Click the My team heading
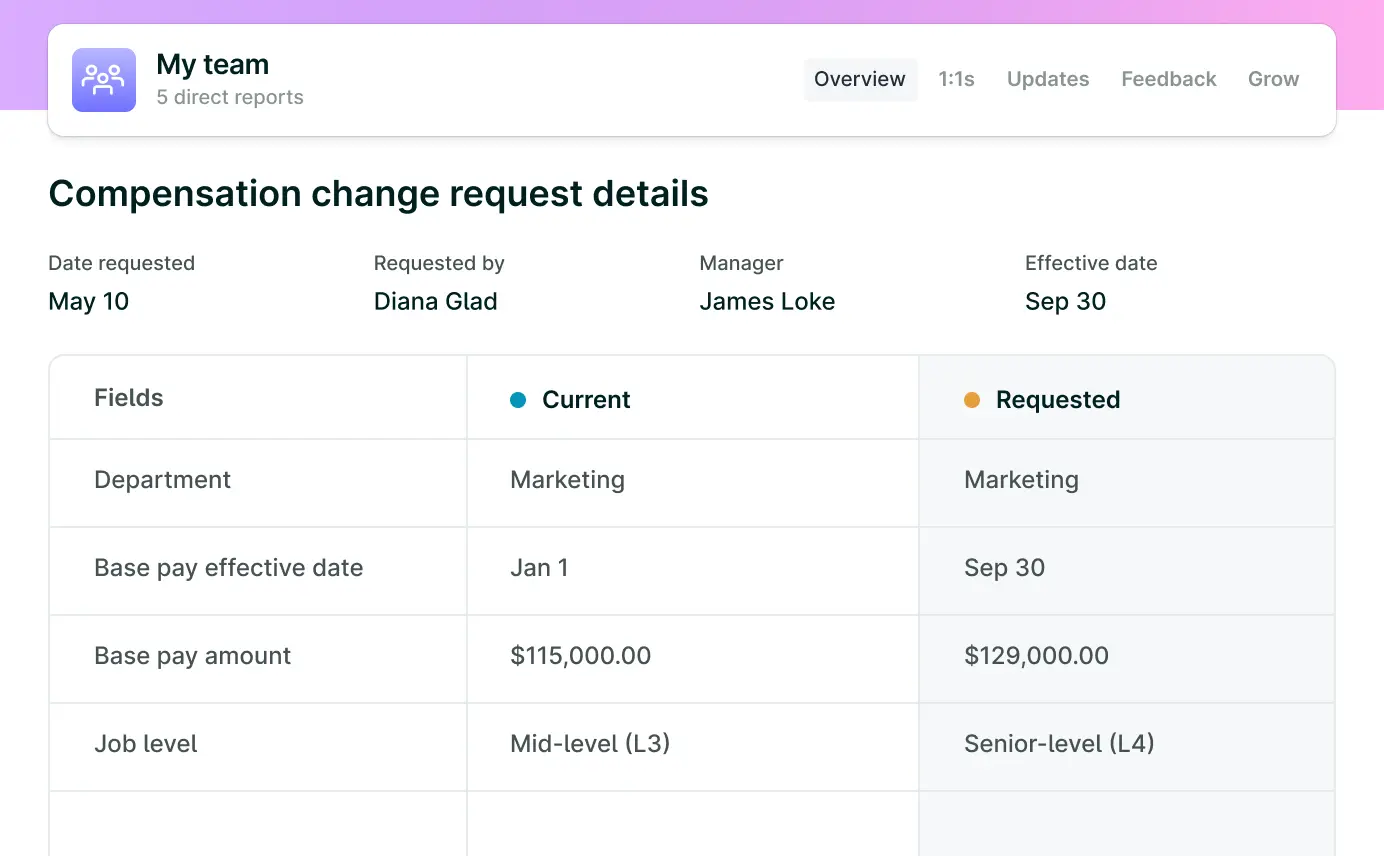The height and width of the screenshot is (856, 1384). (x=212, y=64)
